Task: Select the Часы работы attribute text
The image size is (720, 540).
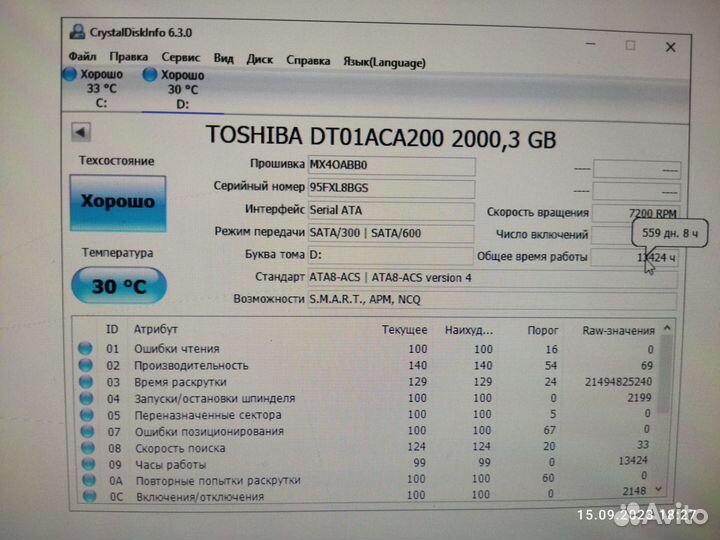Action: point(171,465)
